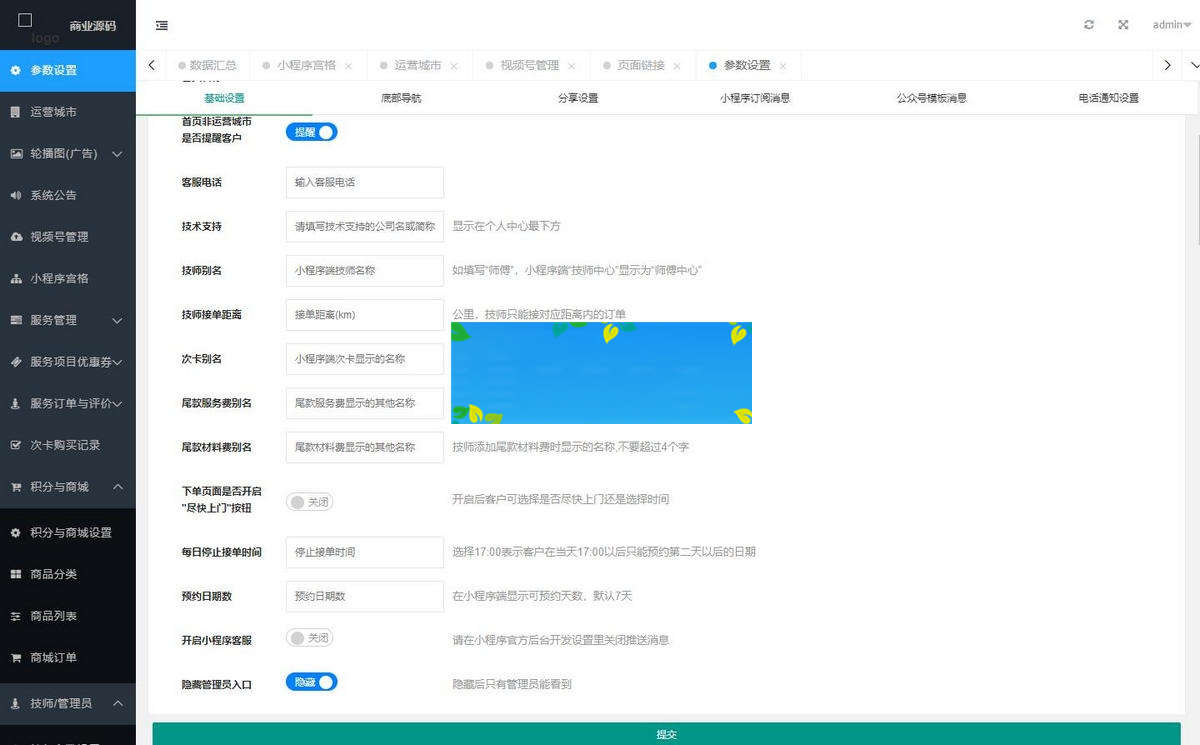The height and width of the screenshot is (745, 1200).
Task: Click the right tab-scroll arrow button
Action: tap(1167, 64)
